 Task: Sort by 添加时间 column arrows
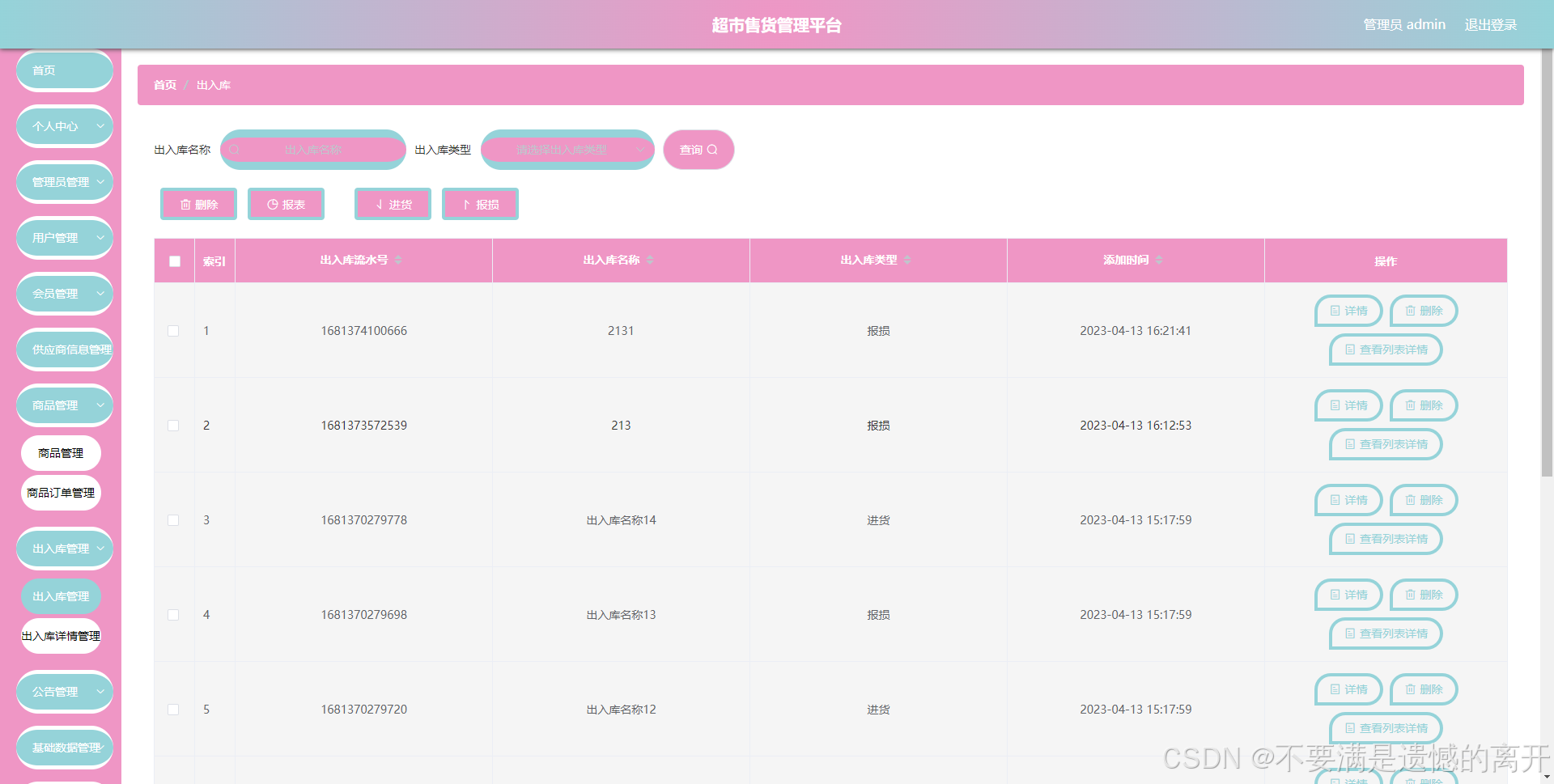tap(1159, 260)
